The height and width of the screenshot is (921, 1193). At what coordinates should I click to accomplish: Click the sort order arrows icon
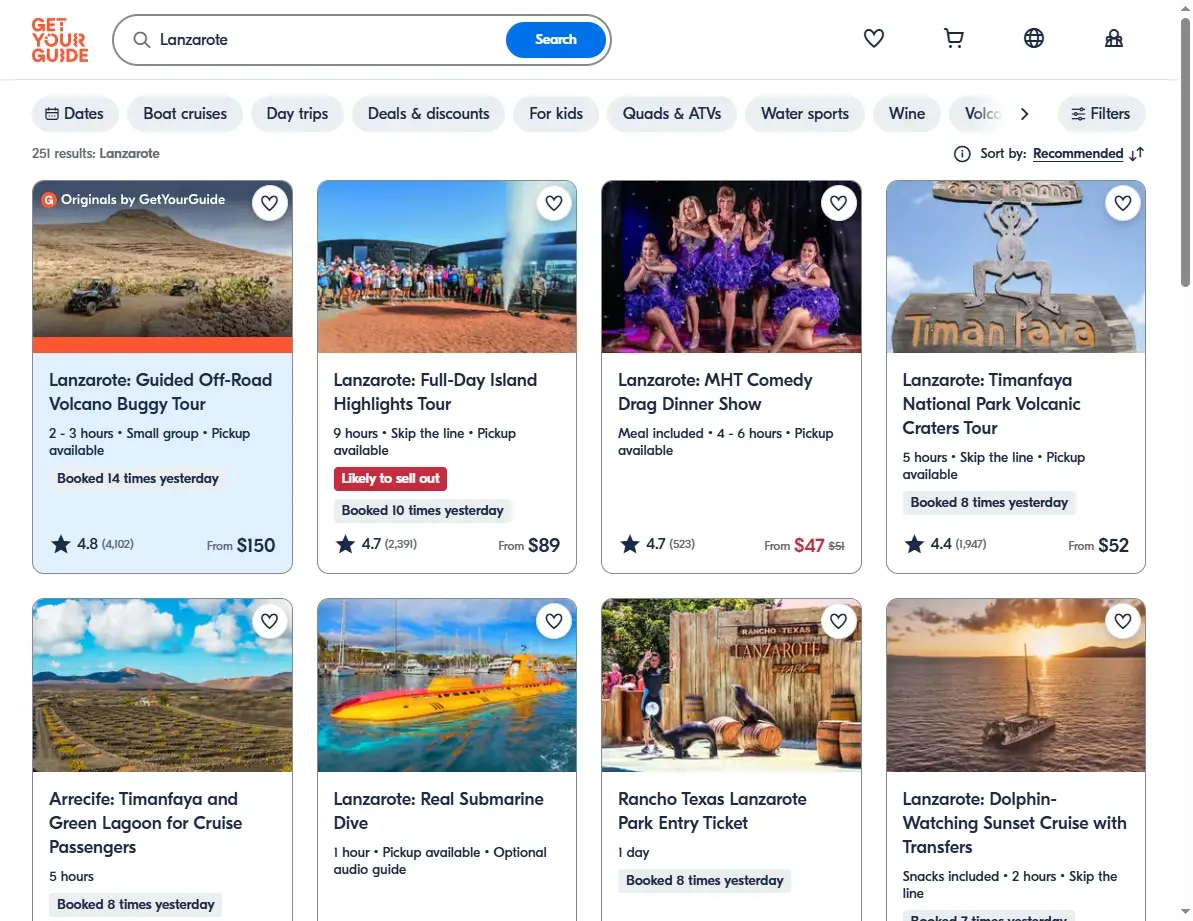[x=1136, y=154]
